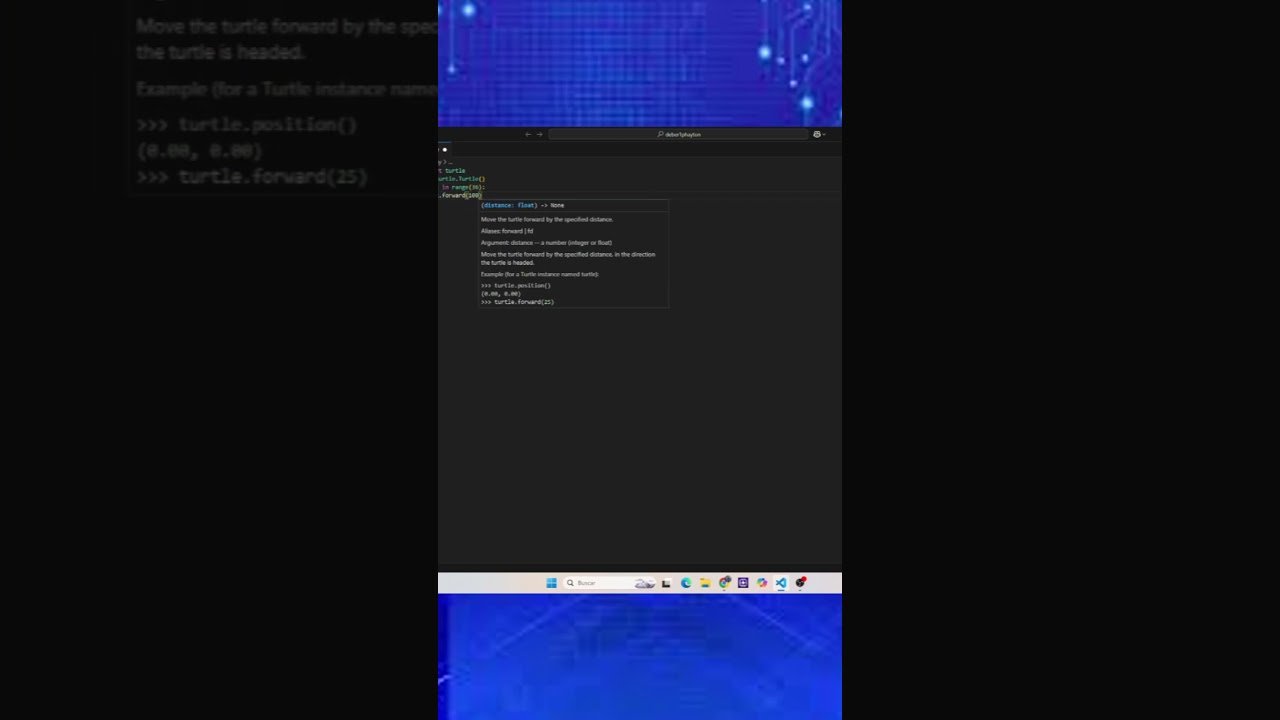Click the command center search box
The height and width of the screenshot is (720, 1280).
(678, 134)
